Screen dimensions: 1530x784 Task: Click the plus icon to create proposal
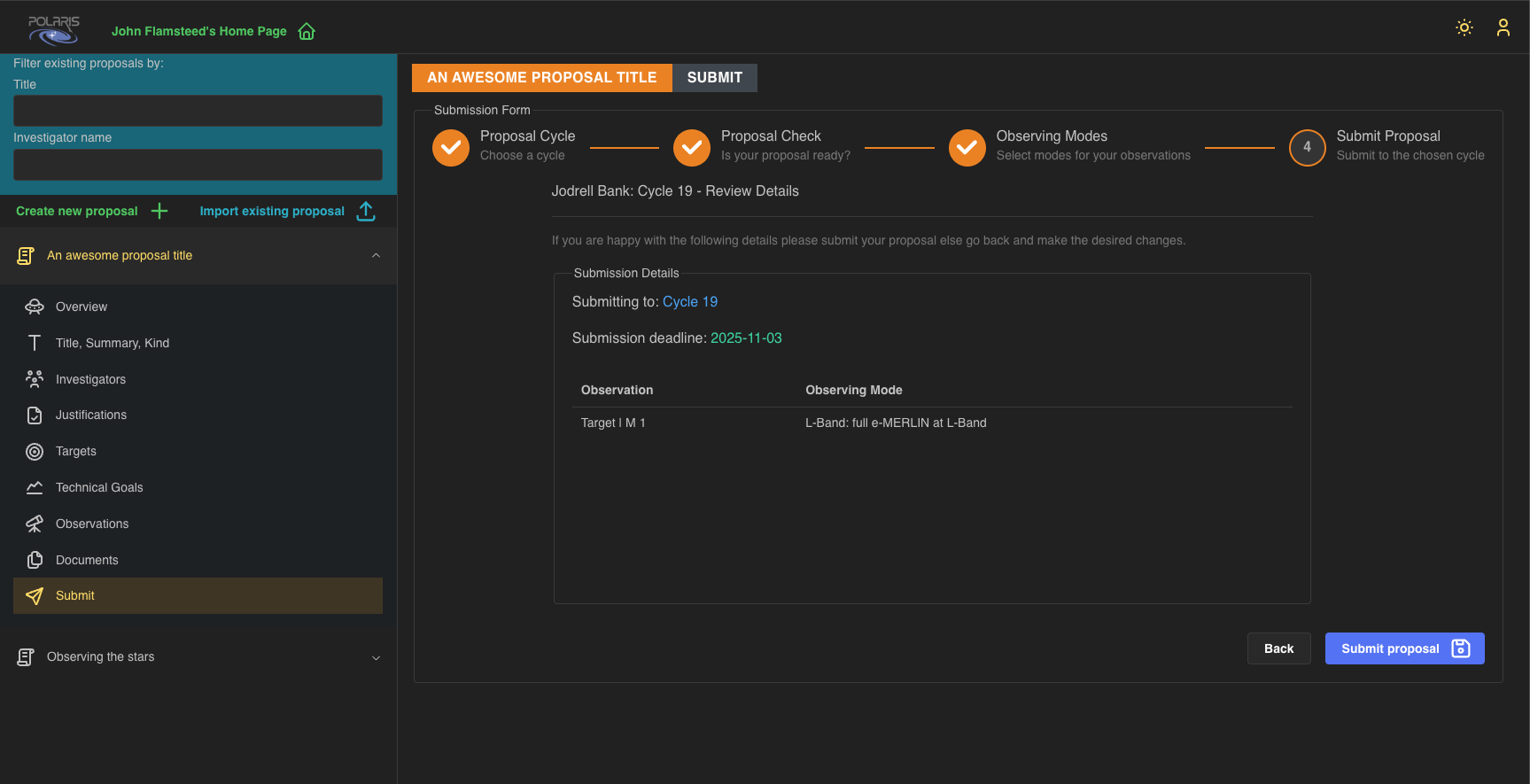pos(159,211)
